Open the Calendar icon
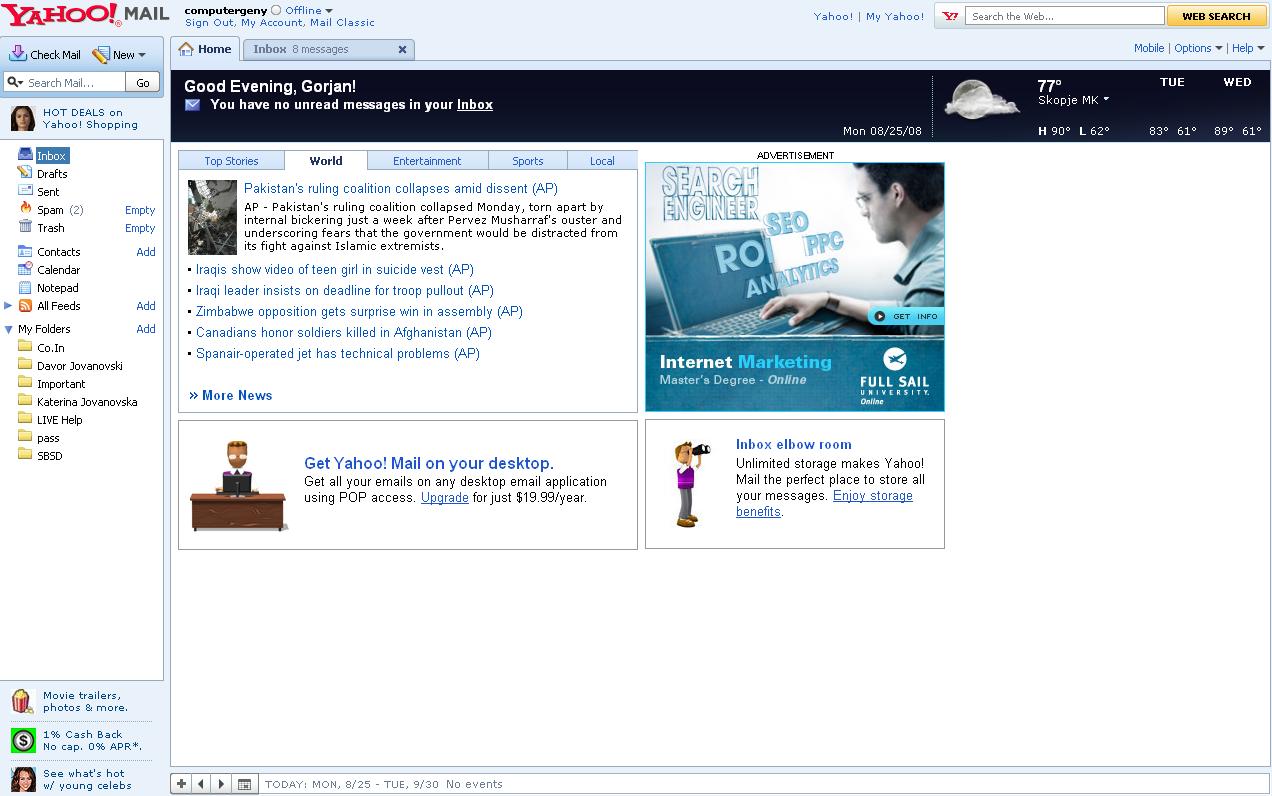1272x796 pixels. tap(26, 269)
